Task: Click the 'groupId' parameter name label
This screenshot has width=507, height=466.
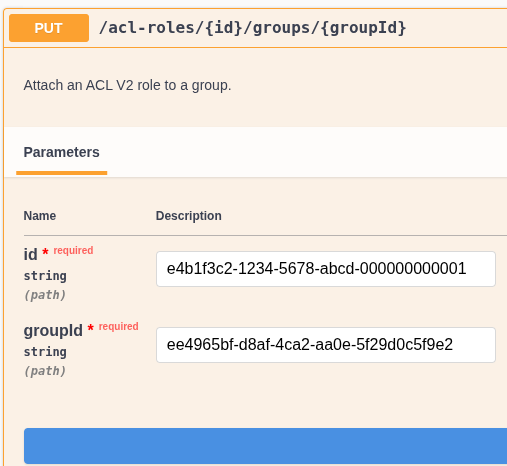Action: tap(53, 331)
